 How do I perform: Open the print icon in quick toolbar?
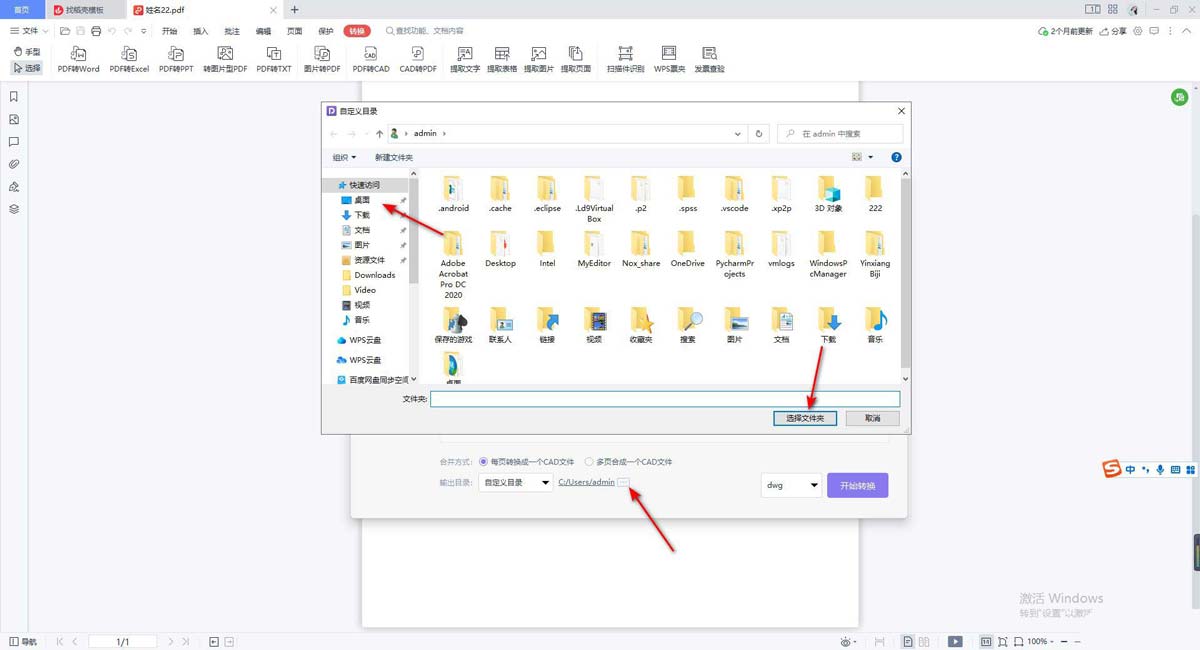[96, 31]
